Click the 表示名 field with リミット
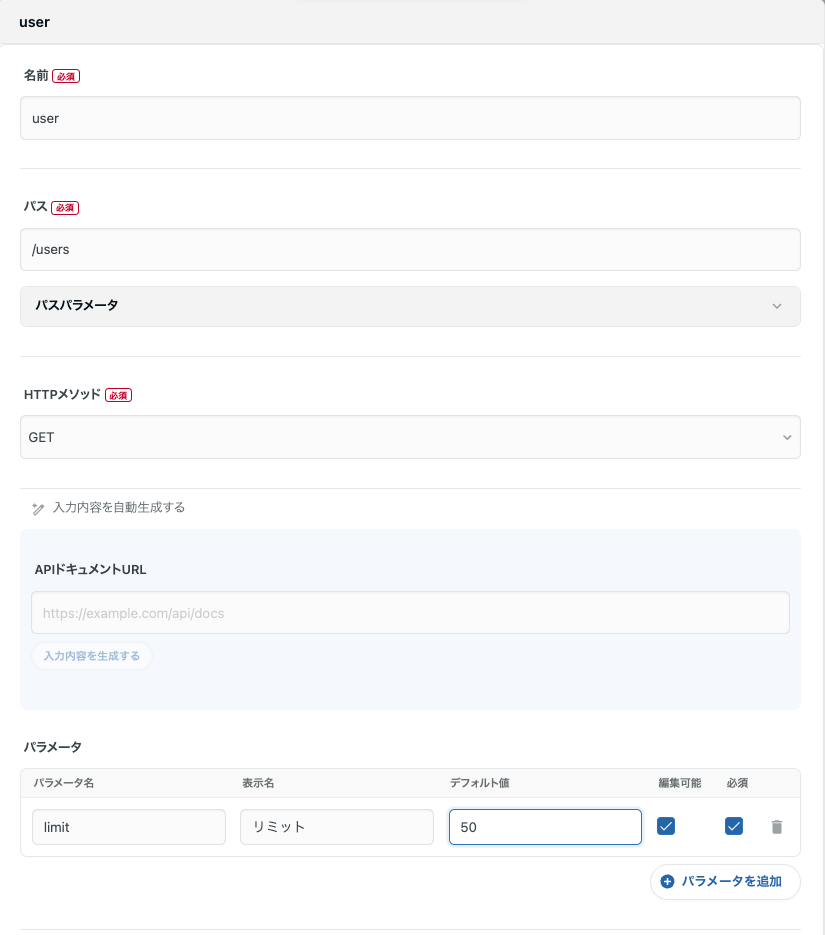This screenshot has width=825, height=935. tap(336, 827)
